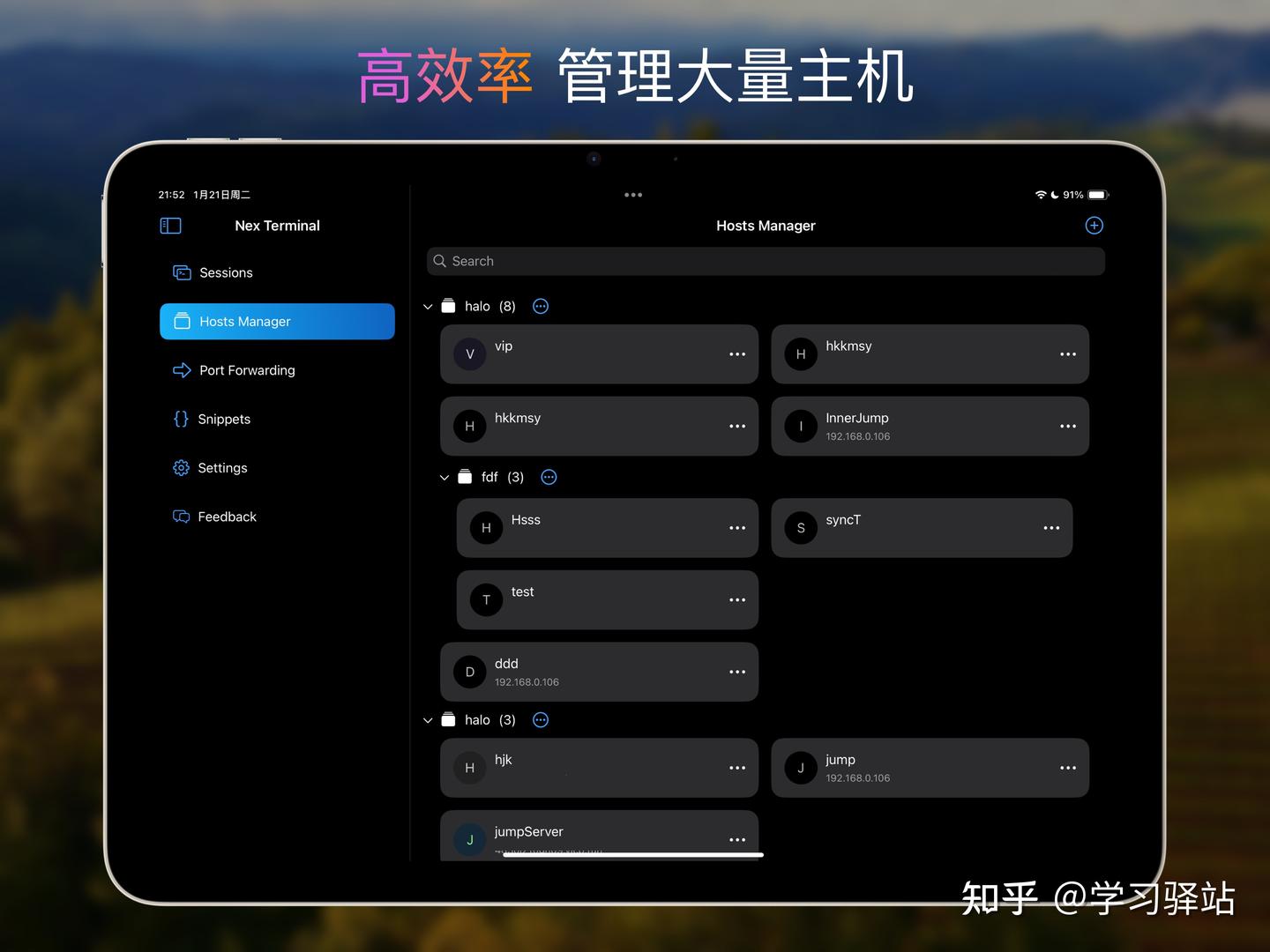Collapse the halo (3) group at the bottom

(x=428, y=719)
